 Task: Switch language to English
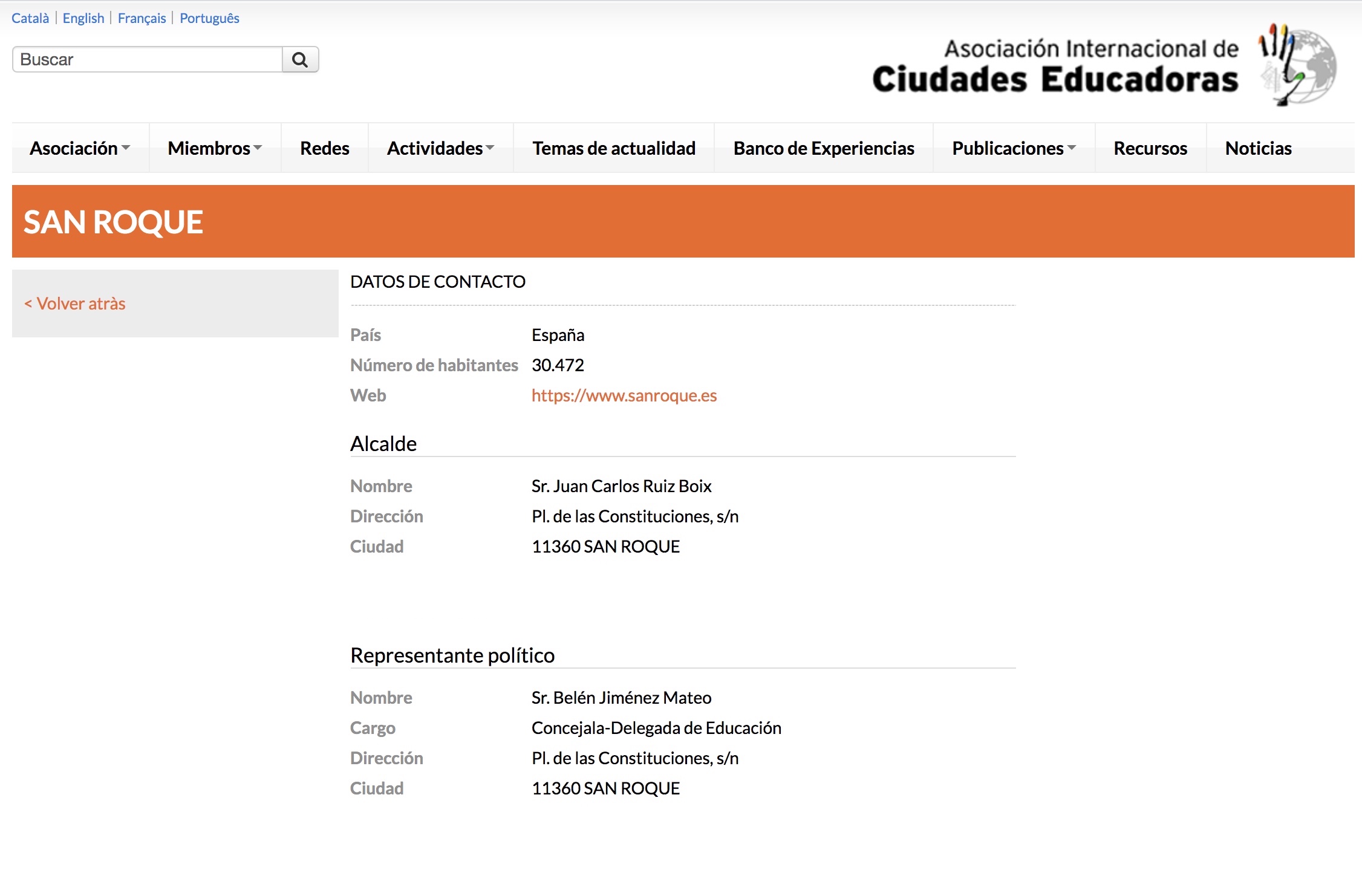coord(83,18)
